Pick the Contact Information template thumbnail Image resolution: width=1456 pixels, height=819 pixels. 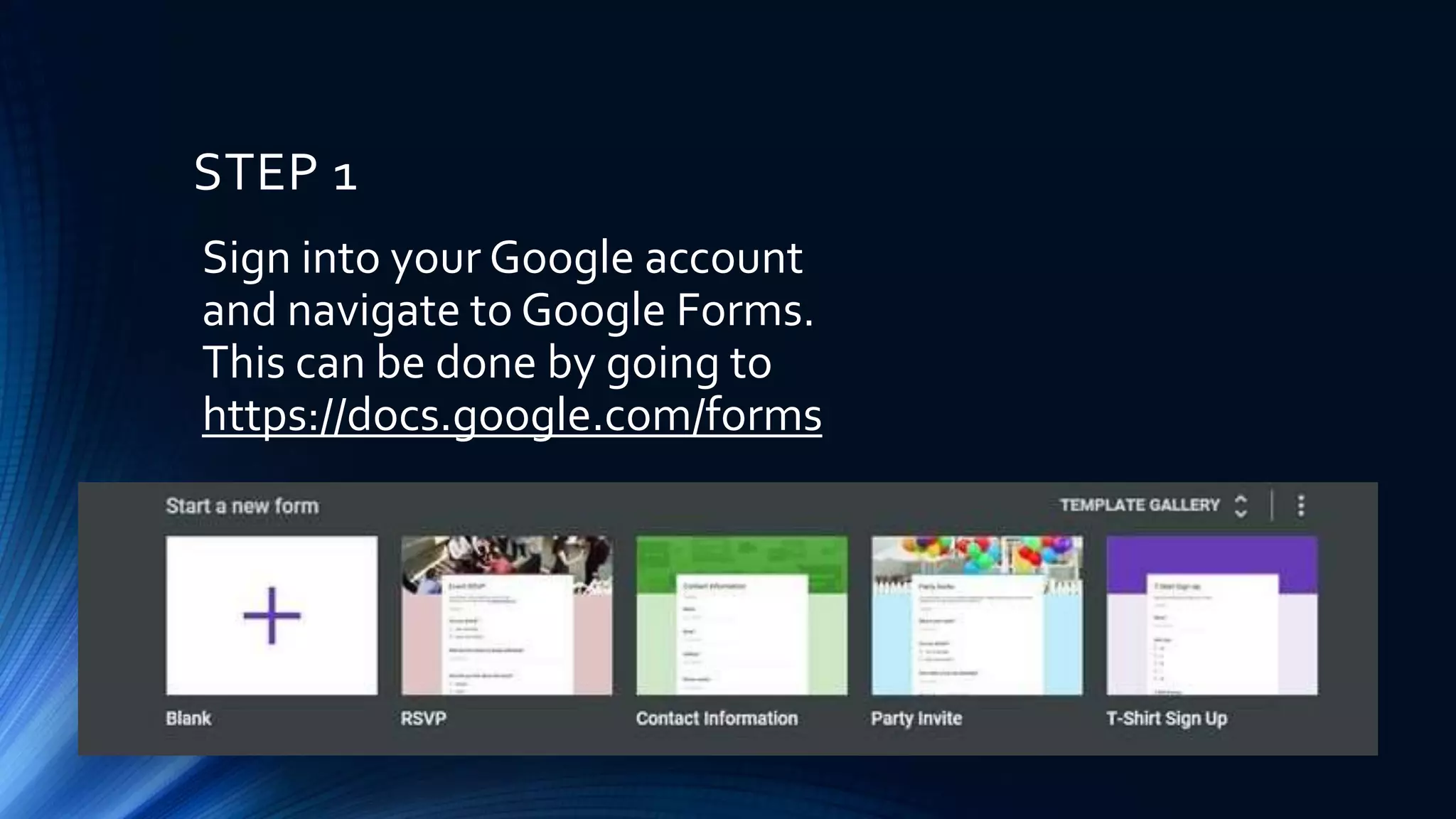pyautogui.click(x=742, y=615)
